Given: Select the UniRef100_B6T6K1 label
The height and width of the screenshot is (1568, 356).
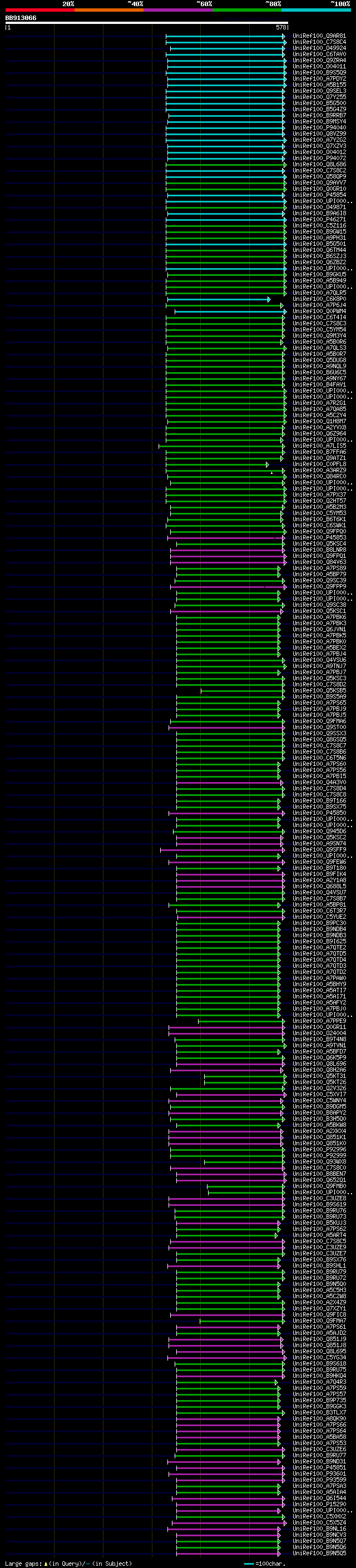Looking at the screenshot, I should 319,519.
